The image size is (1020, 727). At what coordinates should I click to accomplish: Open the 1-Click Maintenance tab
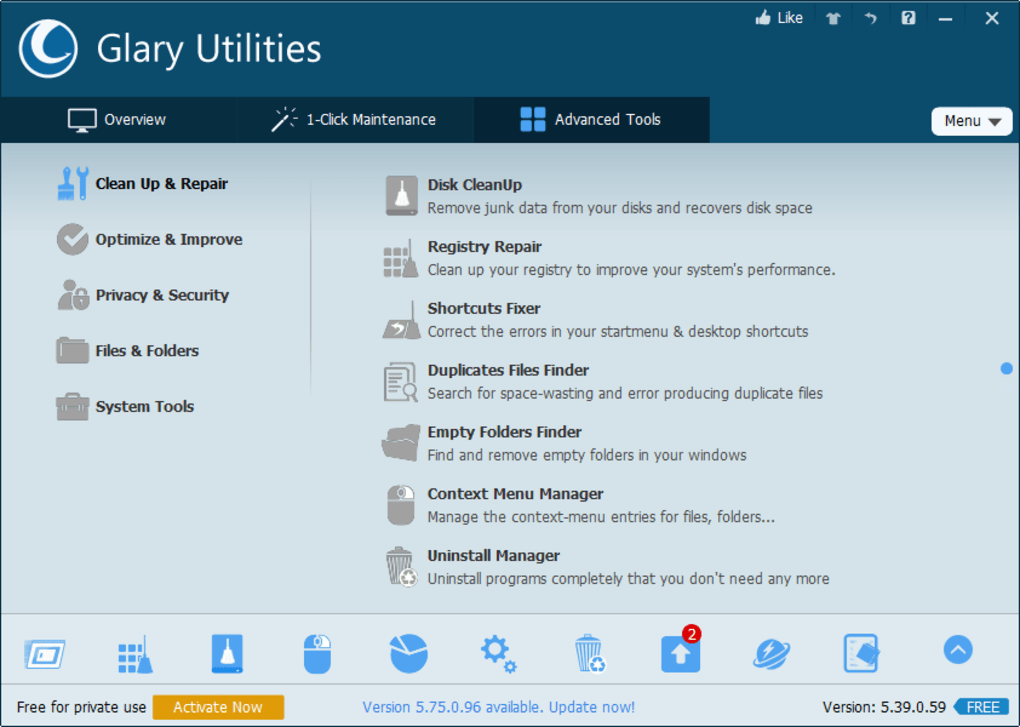click(354, 119)
